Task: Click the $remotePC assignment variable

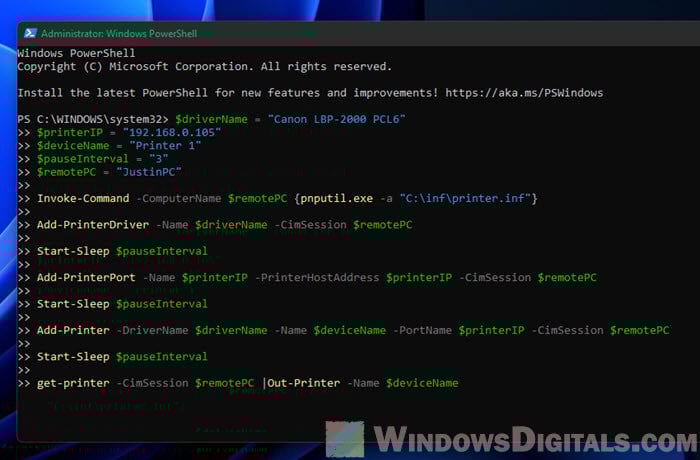Action: point(67,172)
